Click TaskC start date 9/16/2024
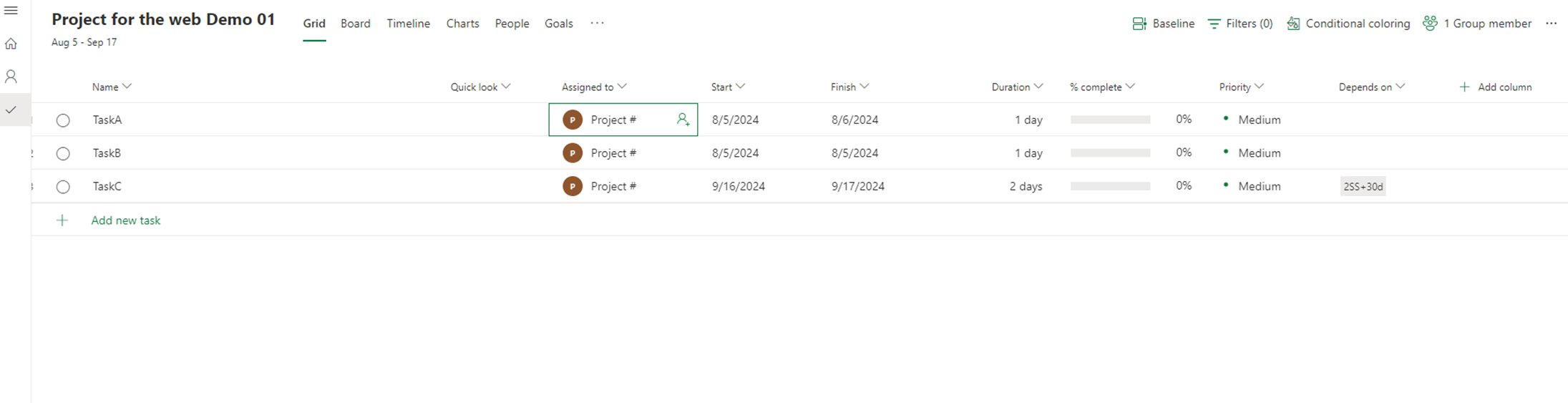This screenshot has width=1568, height=403. pyautogui.click(x=739, y=186)
